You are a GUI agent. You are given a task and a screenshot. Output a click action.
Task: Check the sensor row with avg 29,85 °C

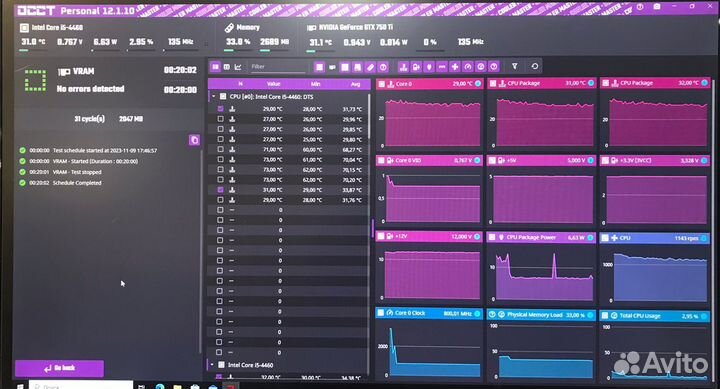click(220, 129)
